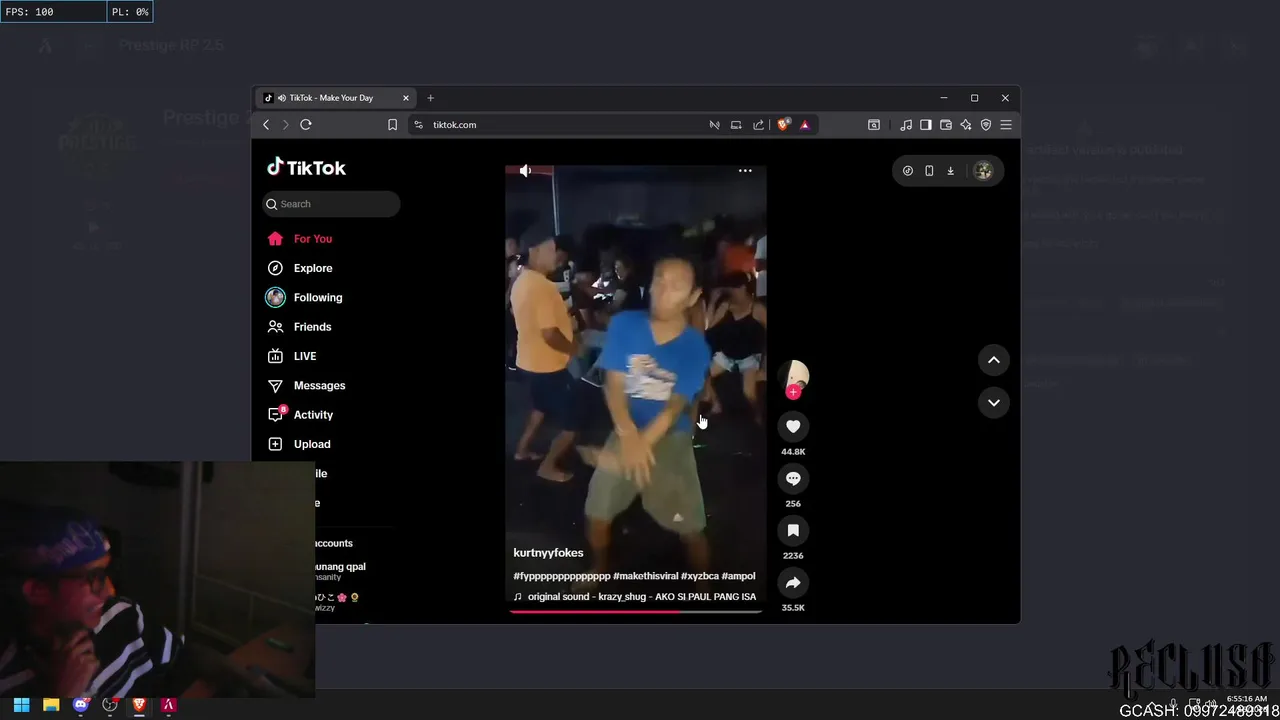The height and width of the screenshot is (720, 1280).
Task: Open Brave Shields lion icon
Action: pos(783,125)
